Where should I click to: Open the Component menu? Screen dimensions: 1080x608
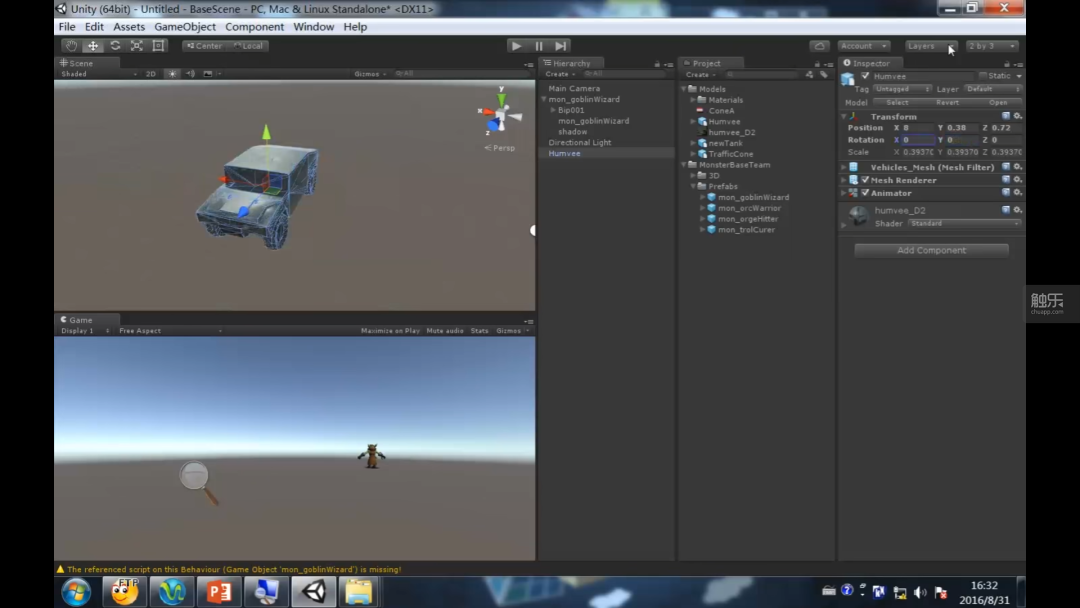click(x=254, y=27)
